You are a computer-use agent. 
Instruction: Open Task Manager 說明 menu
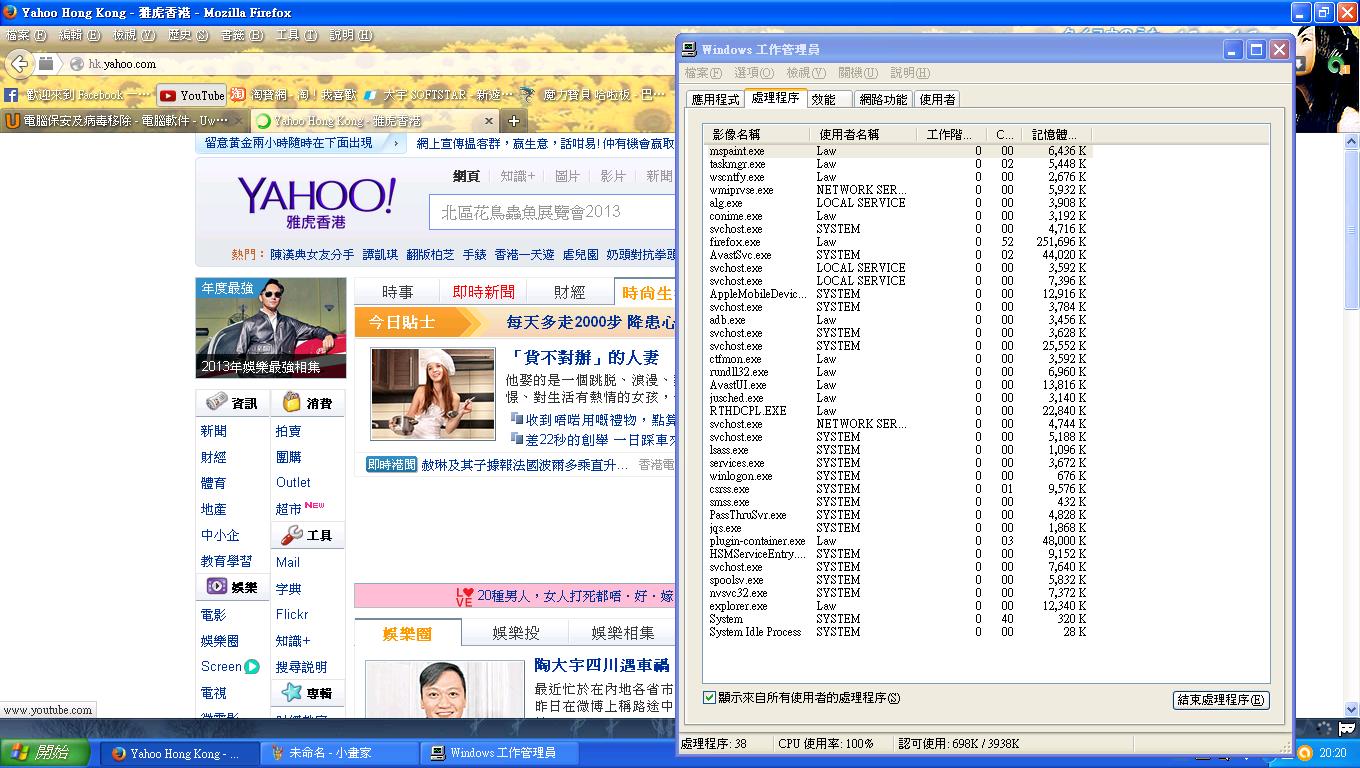coord(910,73)
